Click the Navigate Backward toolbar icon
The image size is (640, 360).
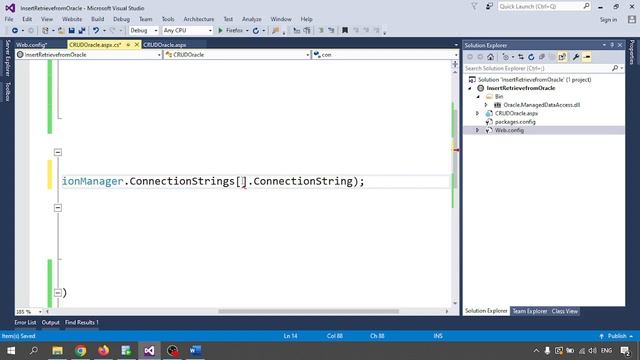click(x=15, y=31)
